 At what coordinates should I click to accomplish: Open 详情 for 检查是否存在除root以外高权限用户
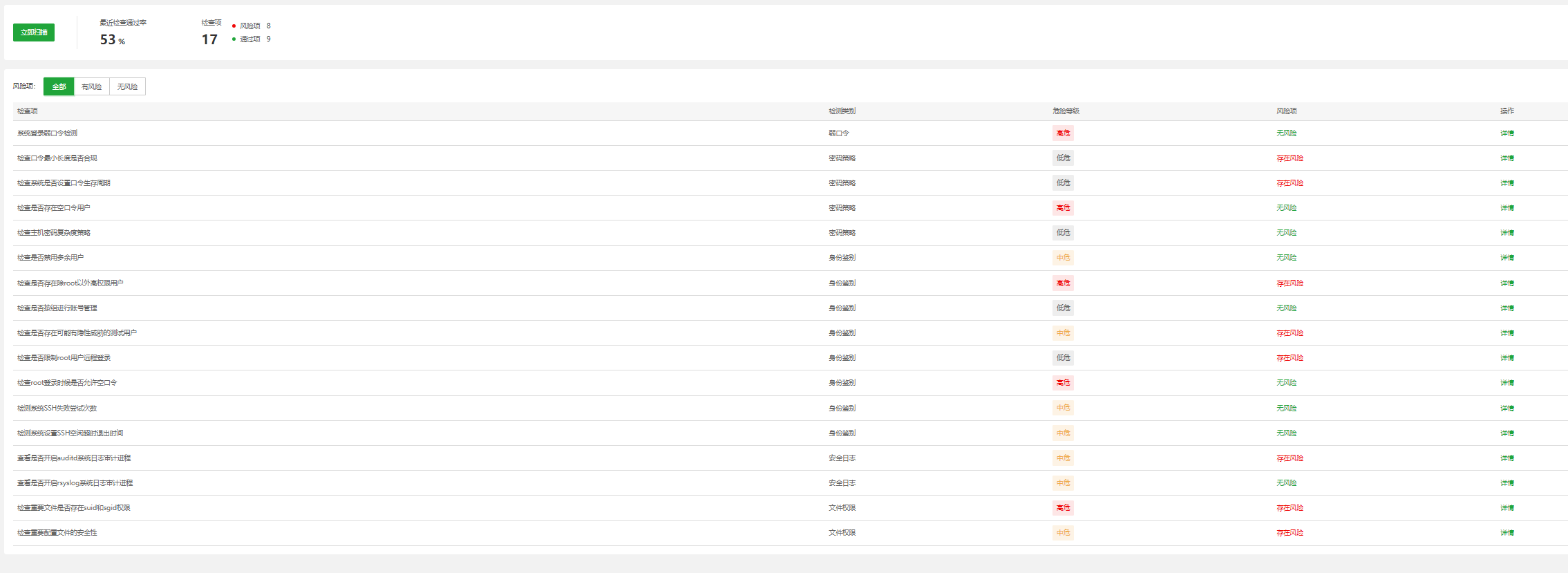pos(1507,283)
